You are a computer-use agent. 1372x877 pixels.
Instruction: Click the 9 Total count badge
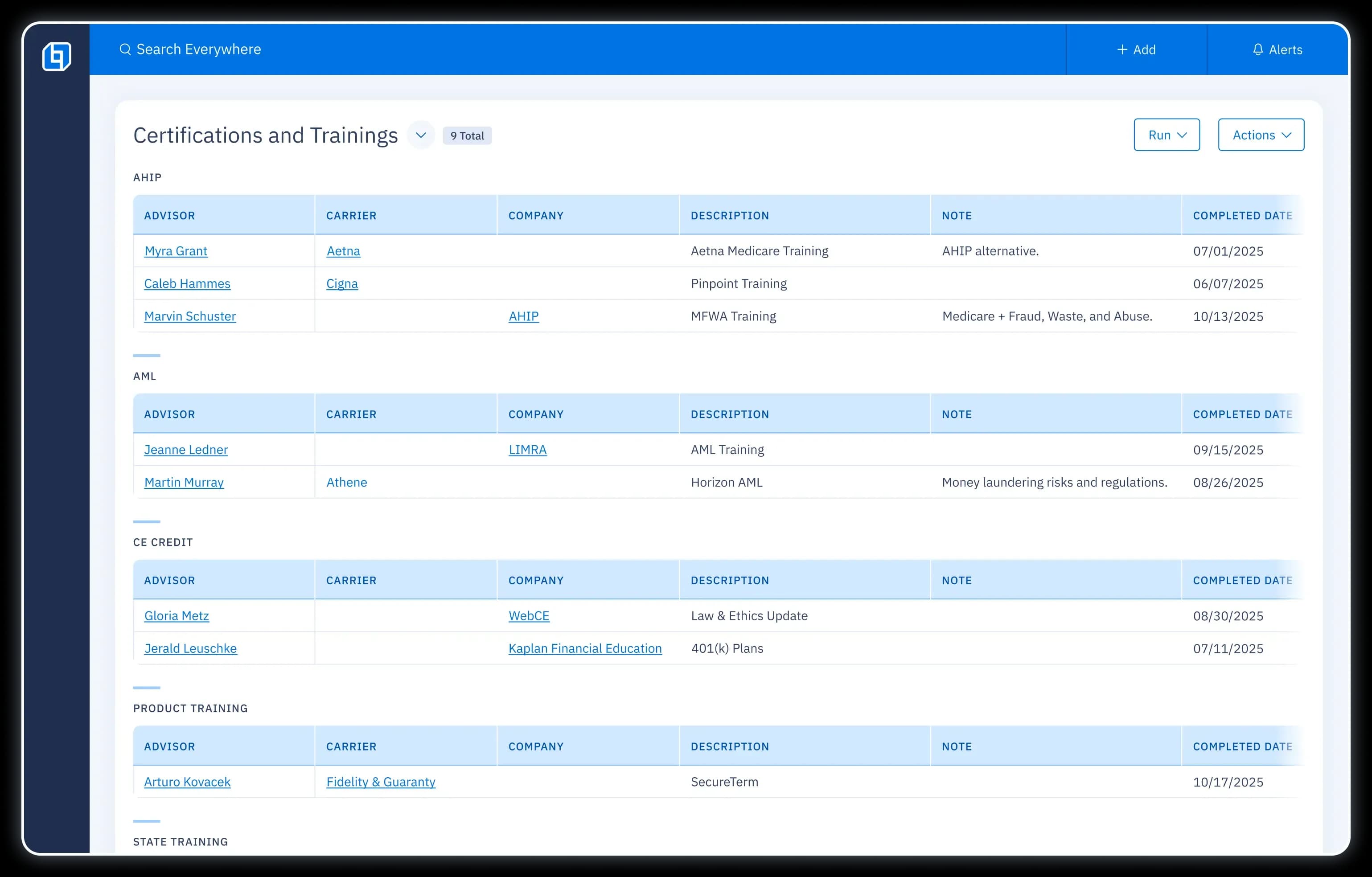pyautogui.click(x=467, y=135)
